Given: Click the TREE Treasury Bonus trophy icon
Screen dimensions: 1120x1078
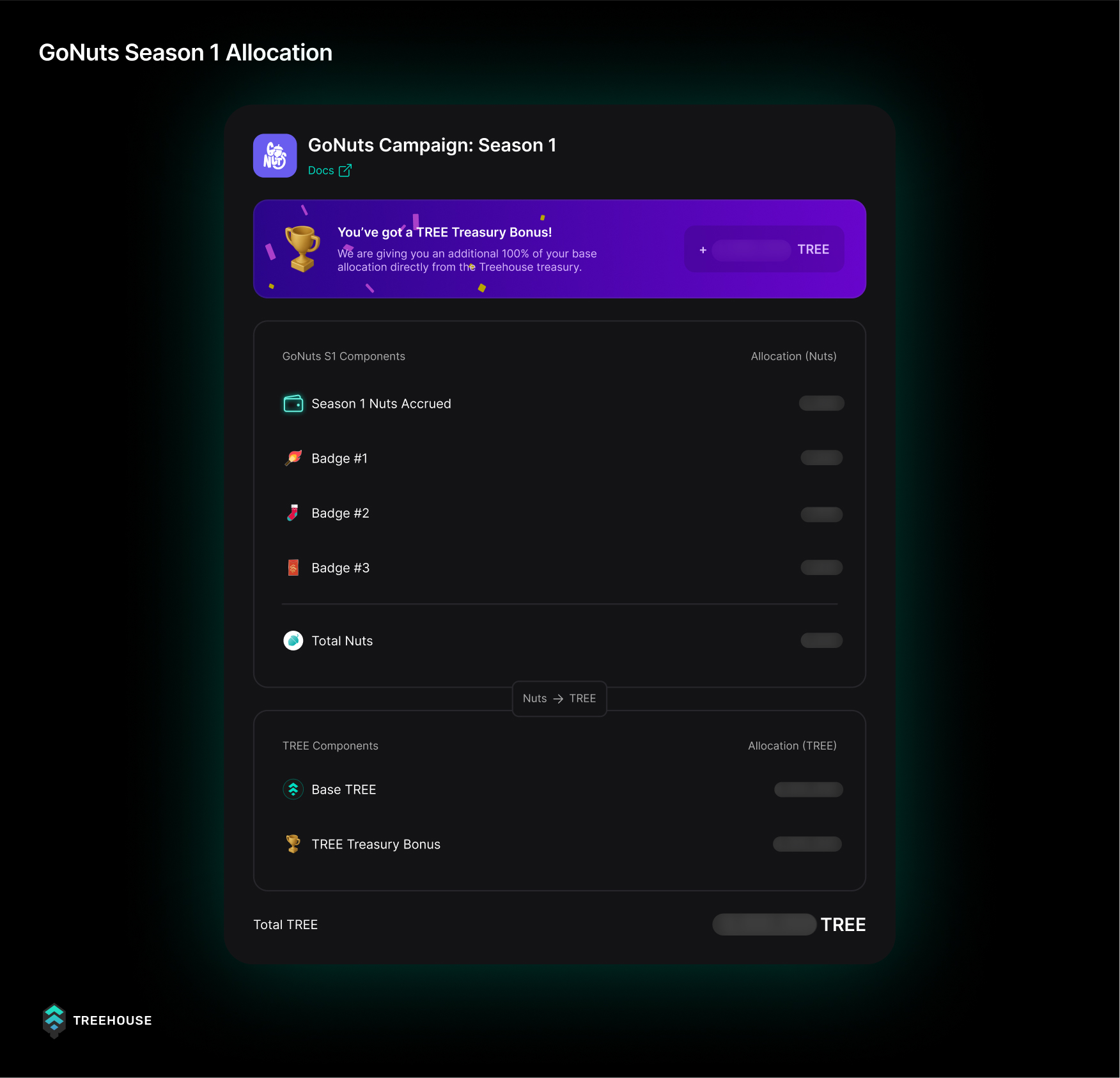Looking at the screenshot, I should tap(293, 844).
